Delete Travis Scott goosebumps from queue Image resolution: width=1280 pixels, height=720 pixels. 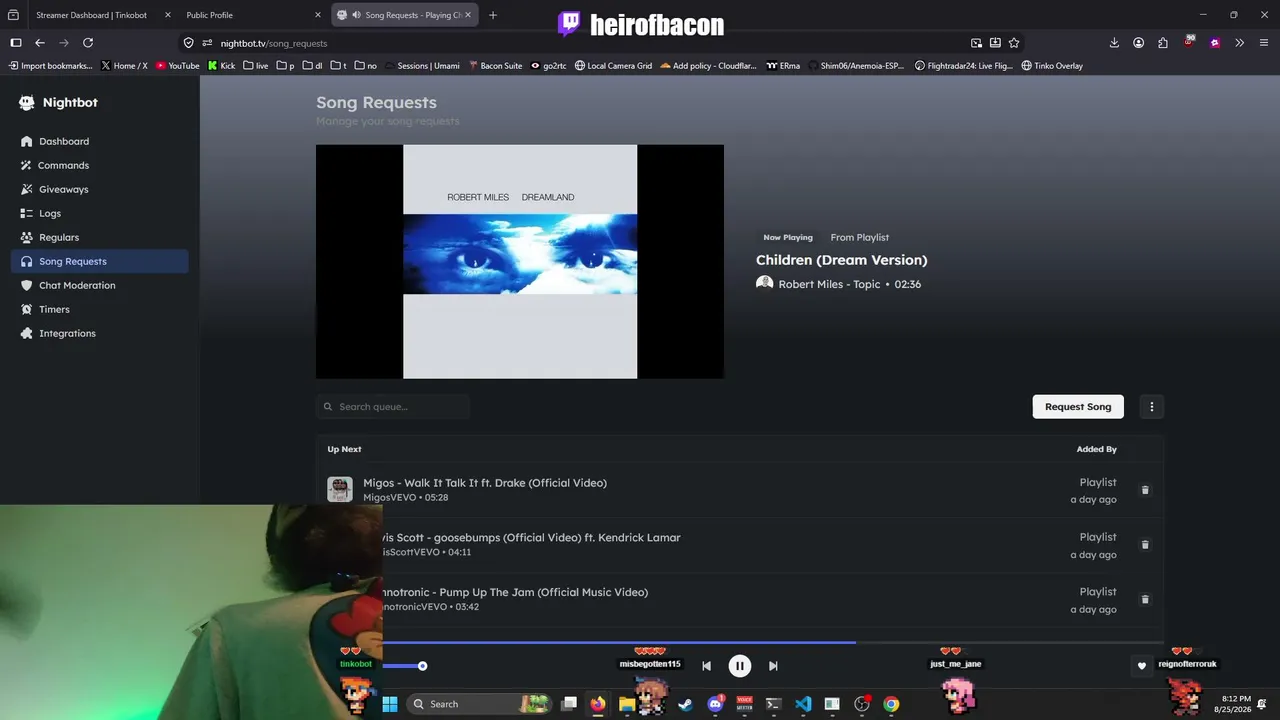tap(1145, 545)
